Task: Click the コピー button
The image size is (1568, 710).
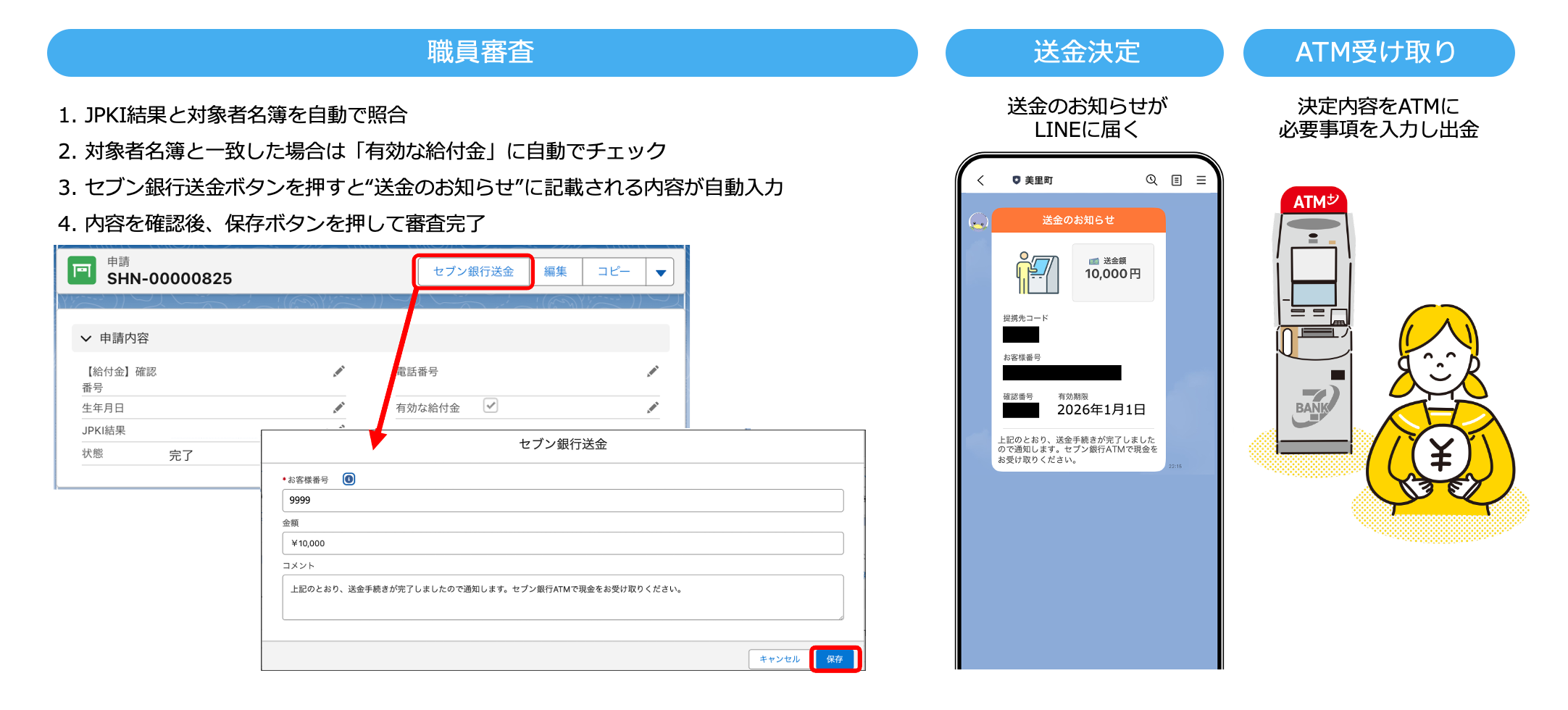Action: click(614, 272)
